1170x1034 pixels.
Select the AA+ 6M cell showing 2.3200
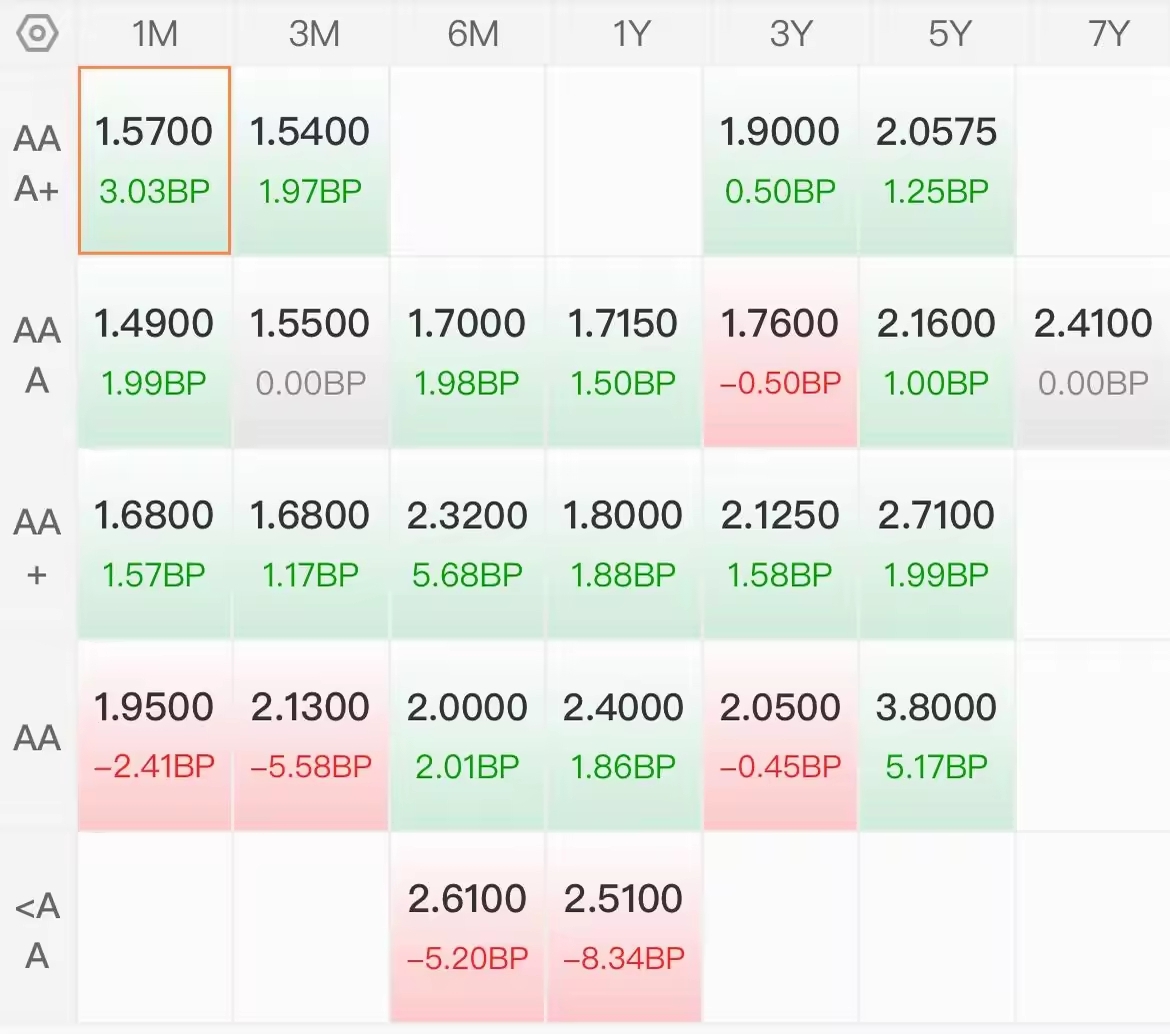click(467, 544)
